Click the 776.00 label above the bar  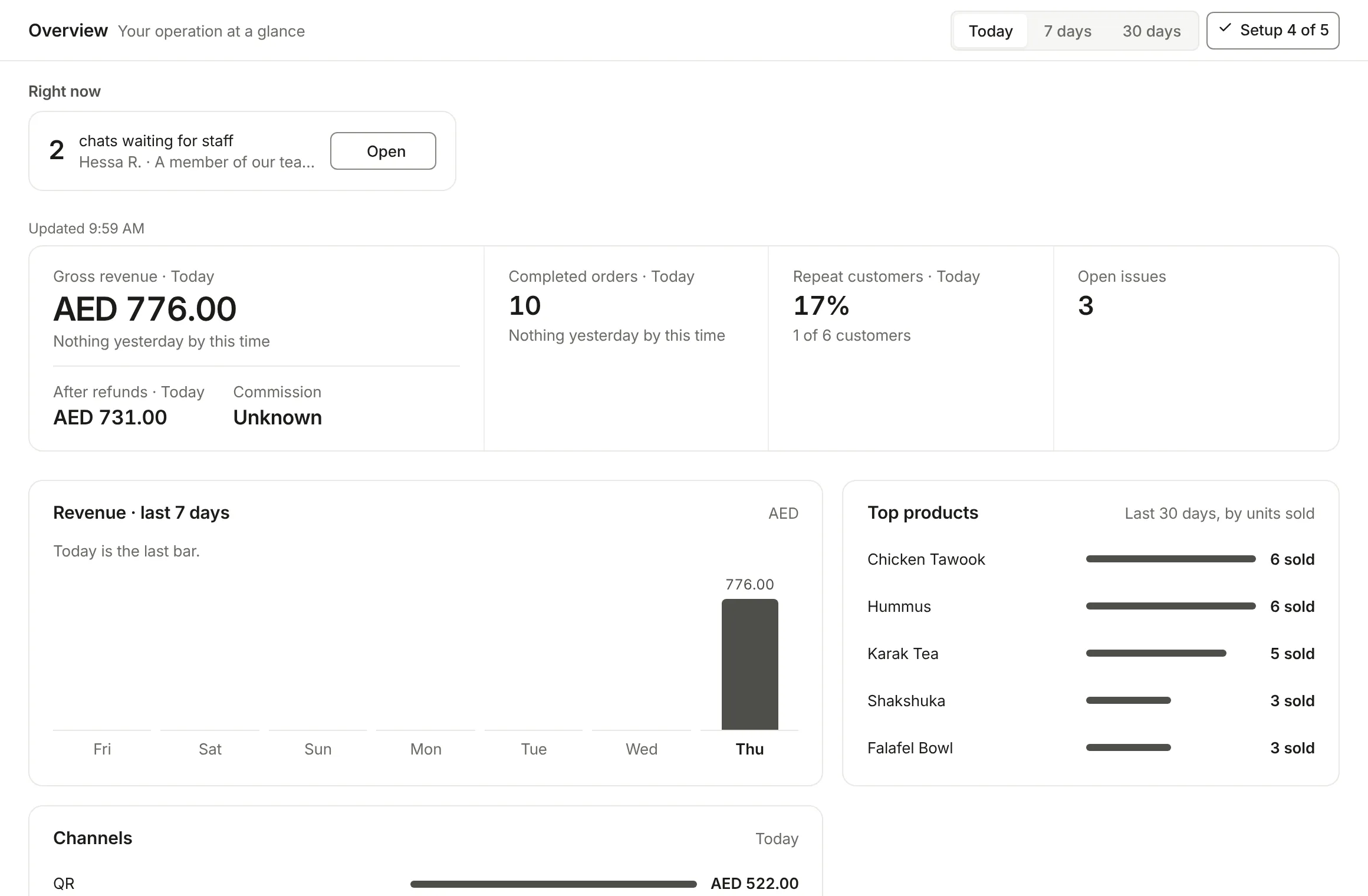coord(749,584)
